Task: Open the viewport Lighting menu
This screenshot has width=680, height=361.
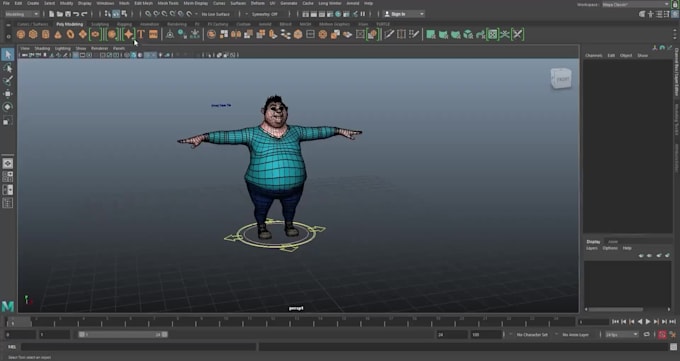Action: point(62,49)
